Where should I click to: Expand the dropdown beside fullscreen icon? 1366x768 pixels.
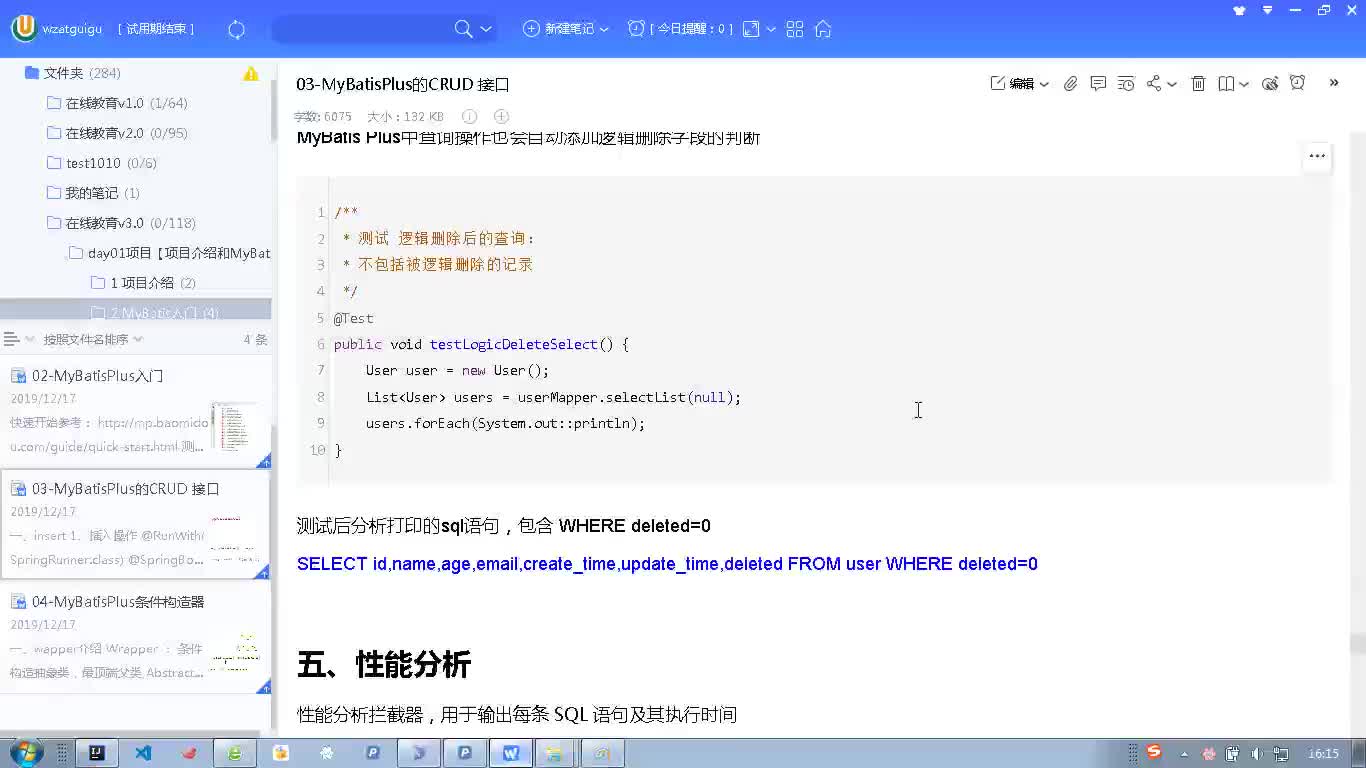pos(771,29)
